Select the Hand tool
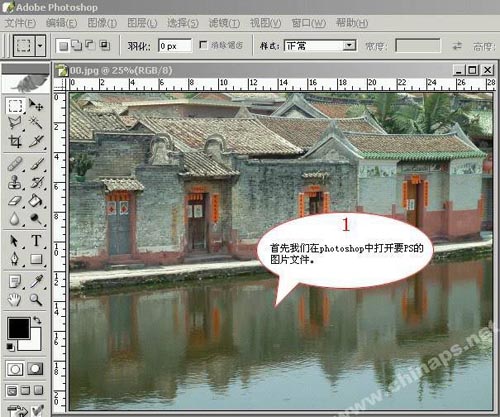Viewport: 500px width, 417px height. [x=15, y=300]
